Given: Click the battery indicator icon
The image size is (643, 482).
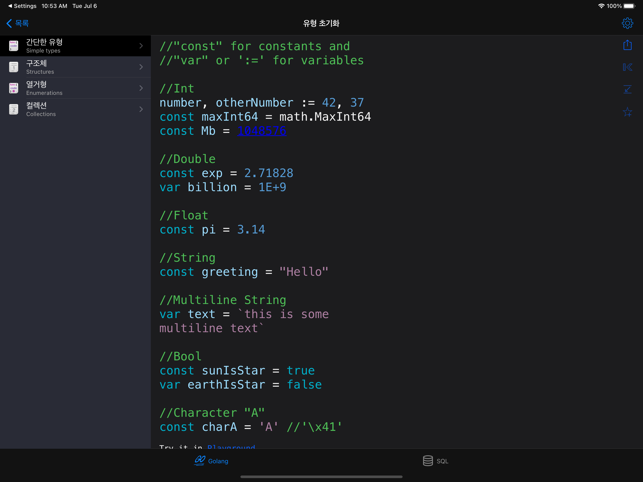Looking at the screenshot, I should [629, 6].
